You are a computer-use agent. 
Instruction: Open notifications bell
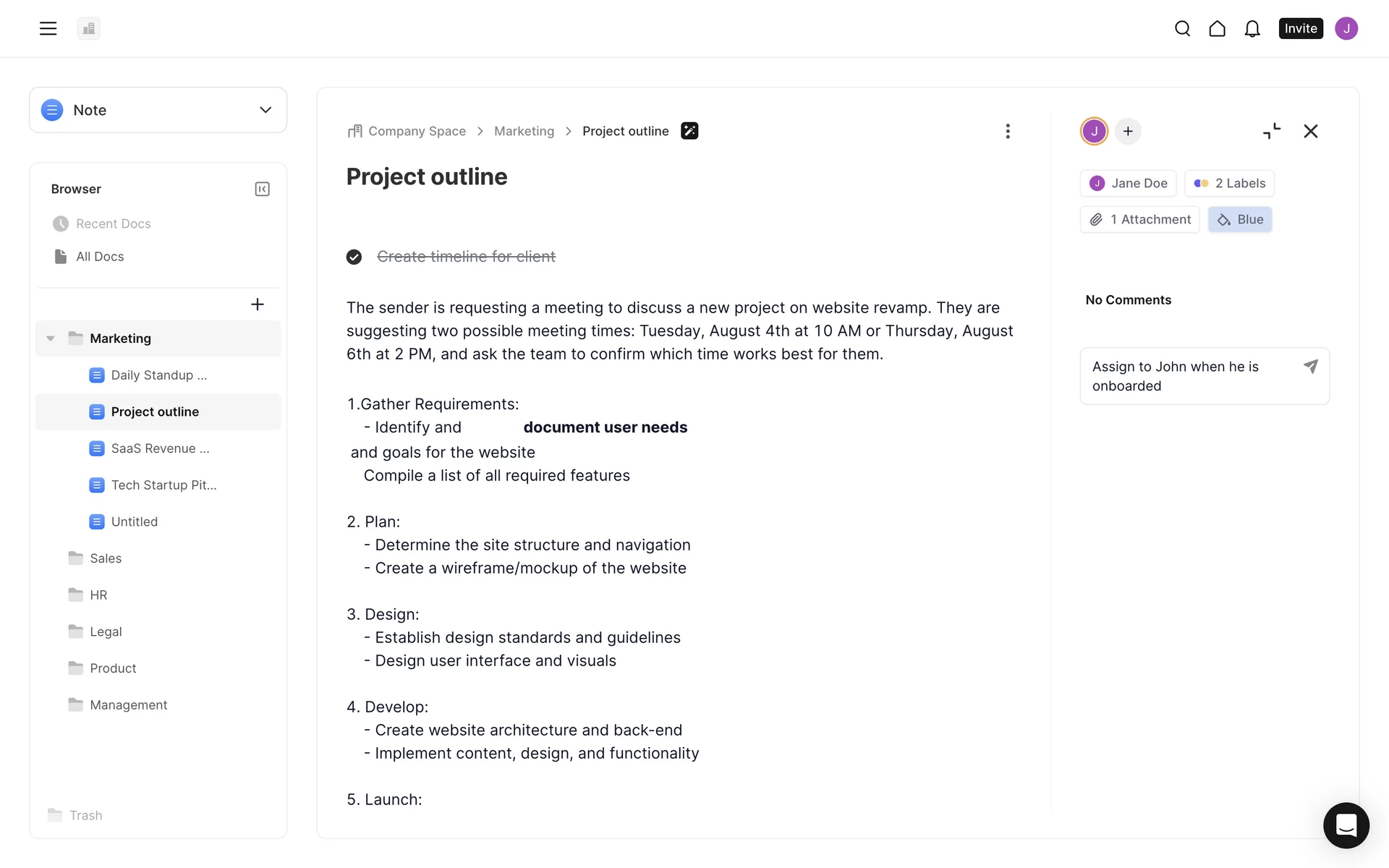(x=1252, y=28)
